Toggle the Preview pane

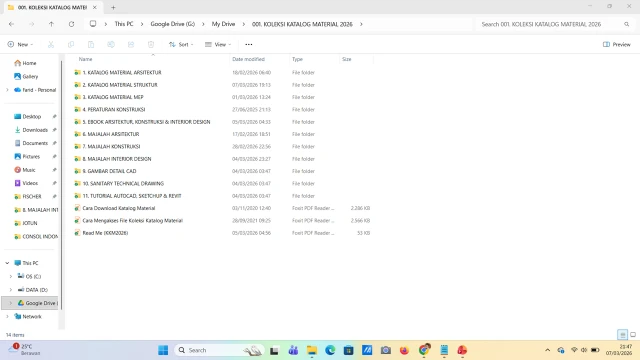(617, 44)
